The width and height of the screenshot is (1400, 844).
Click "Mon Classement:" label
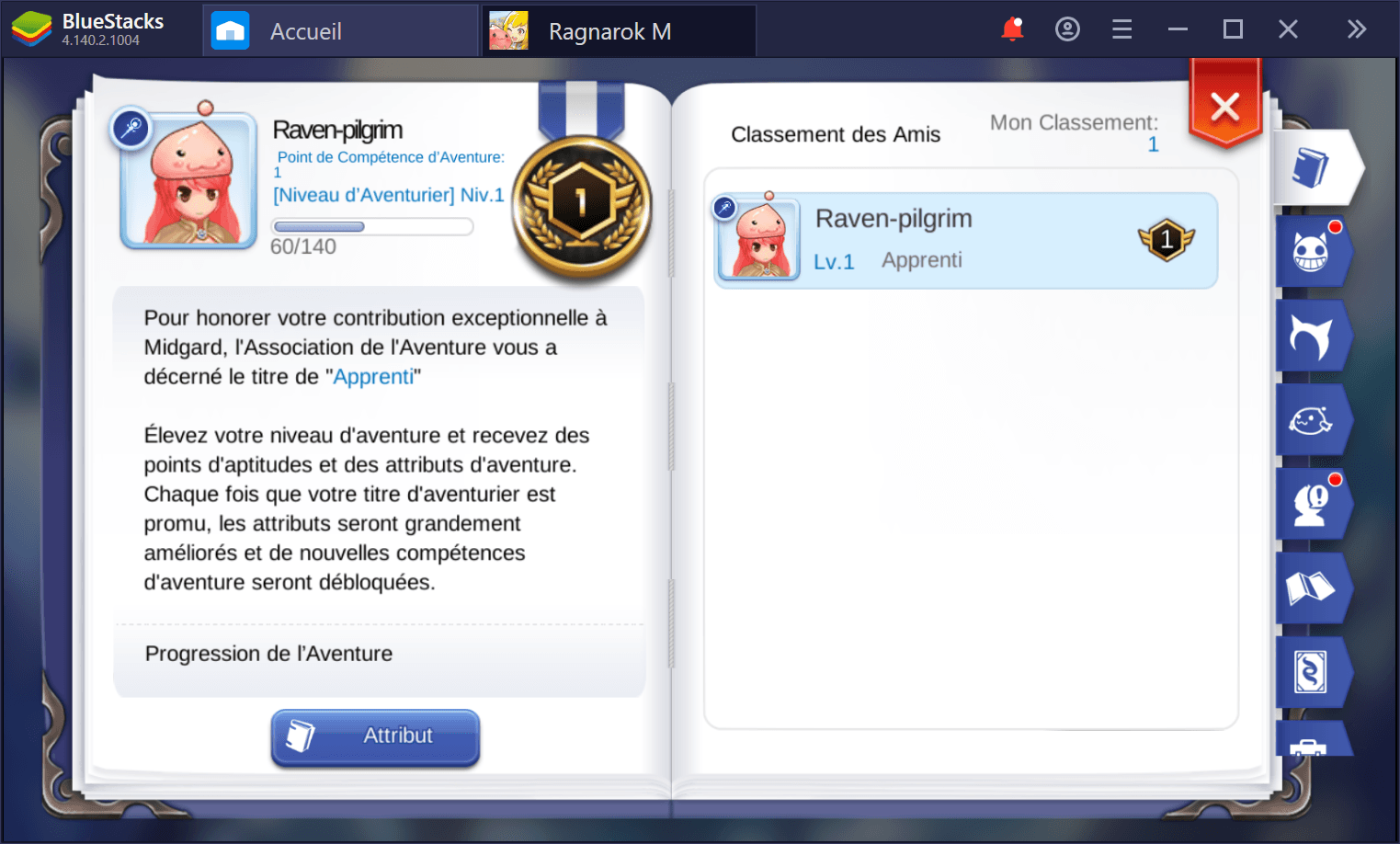click(x=1074, y=123)
